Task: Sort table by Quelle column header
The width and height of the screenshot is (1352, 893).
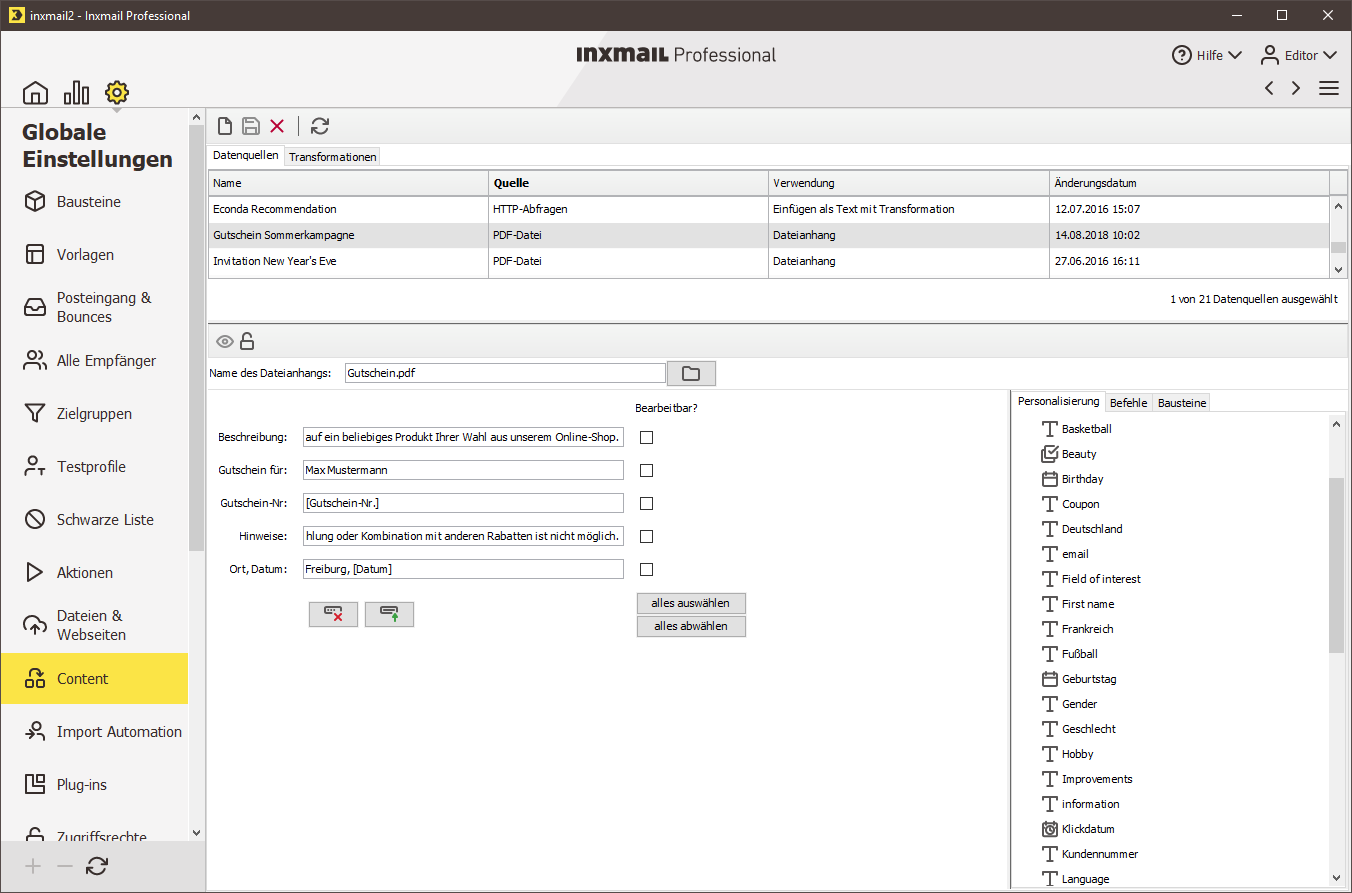Action: click(628, 183)
